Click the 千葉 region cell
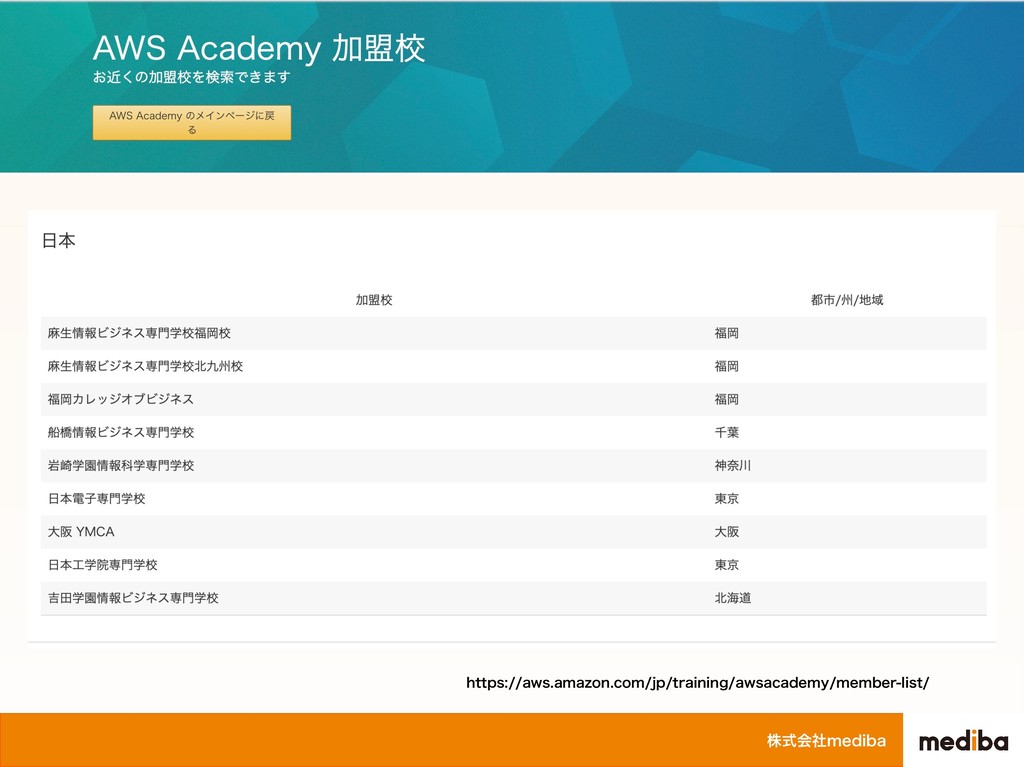1024x767 pixels. [x=727, y=432]
